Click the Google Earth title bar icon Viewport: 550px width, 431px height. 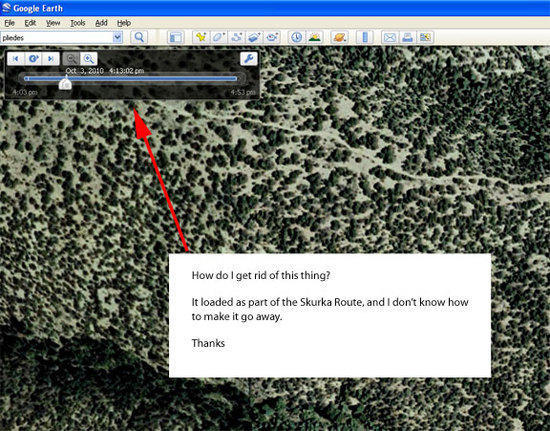6,8
